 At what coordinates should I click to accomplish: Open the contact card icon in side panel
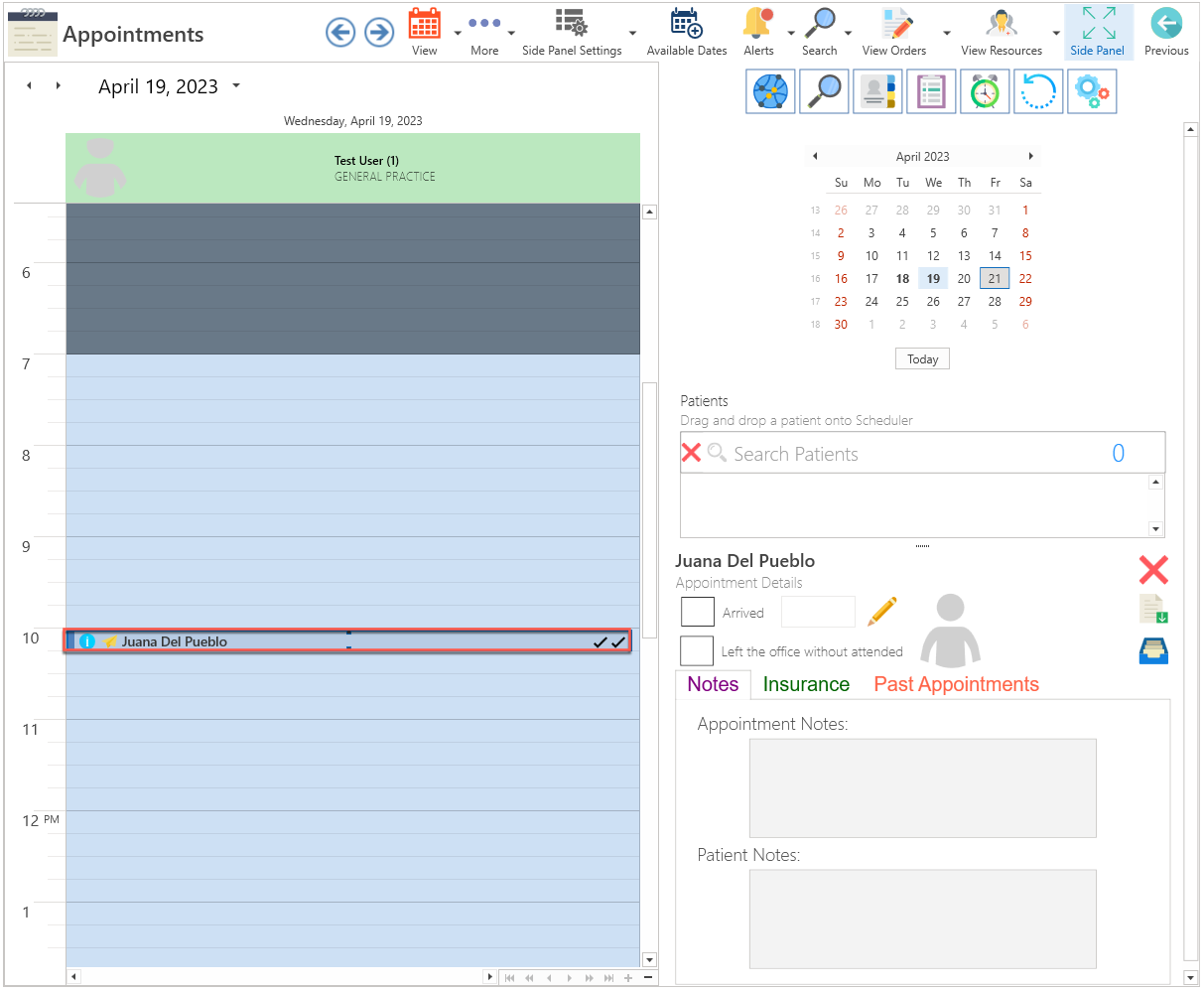point(878,91)
